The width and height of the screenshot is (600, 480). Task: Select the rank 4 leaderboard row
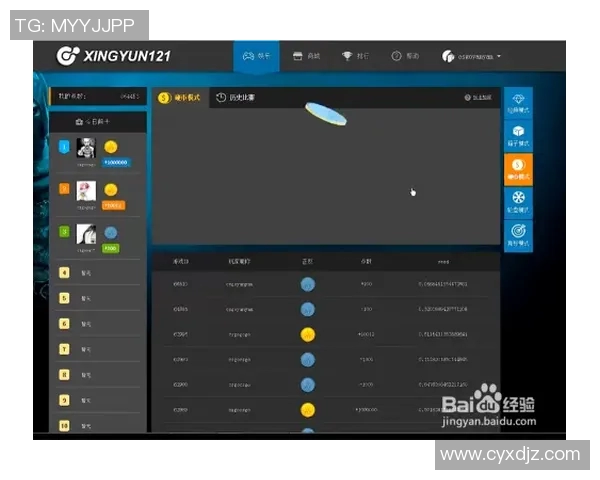click(x=98, y=273)
